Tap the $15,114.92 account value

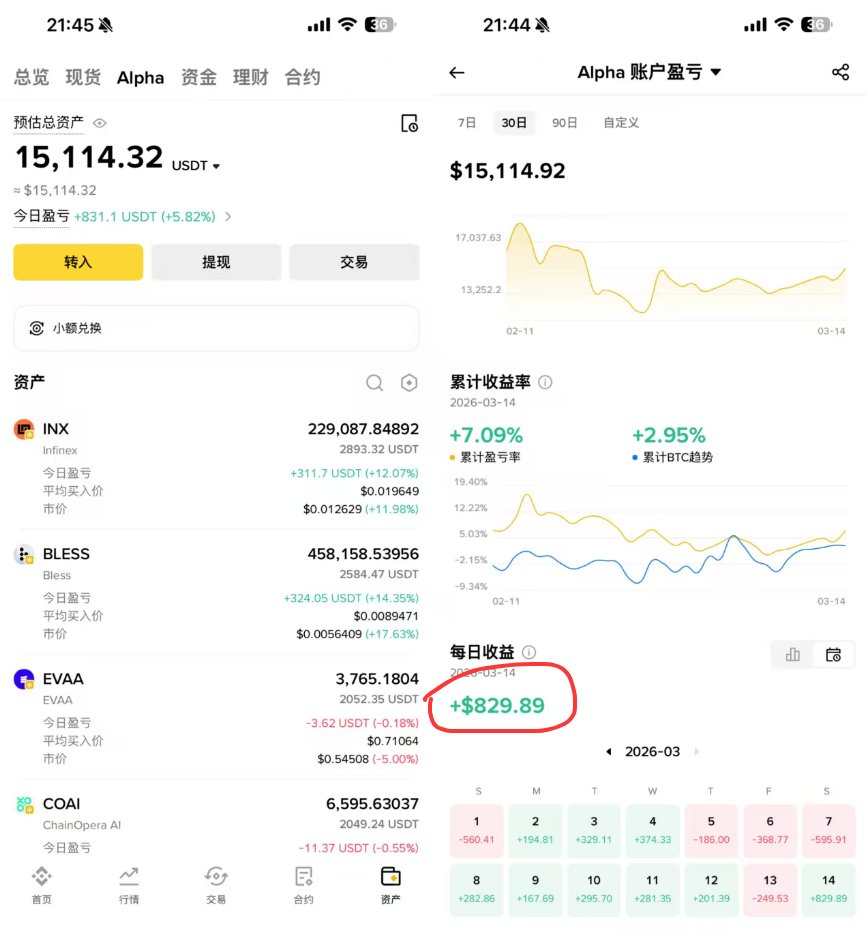[508, 171]
